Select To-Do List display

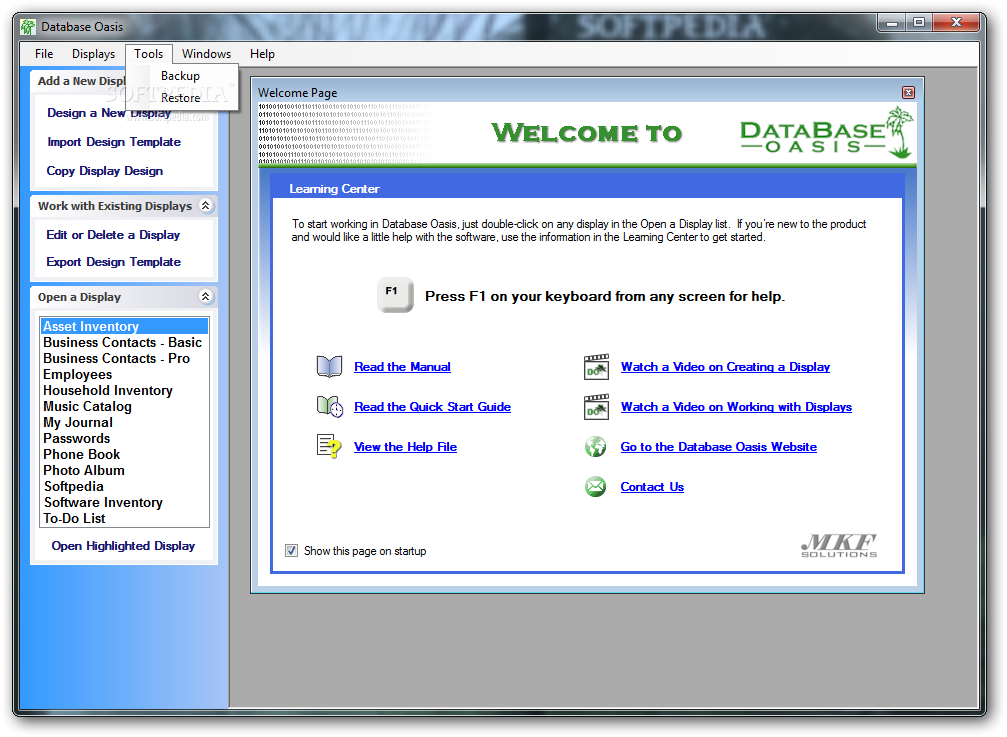[124, 519]
